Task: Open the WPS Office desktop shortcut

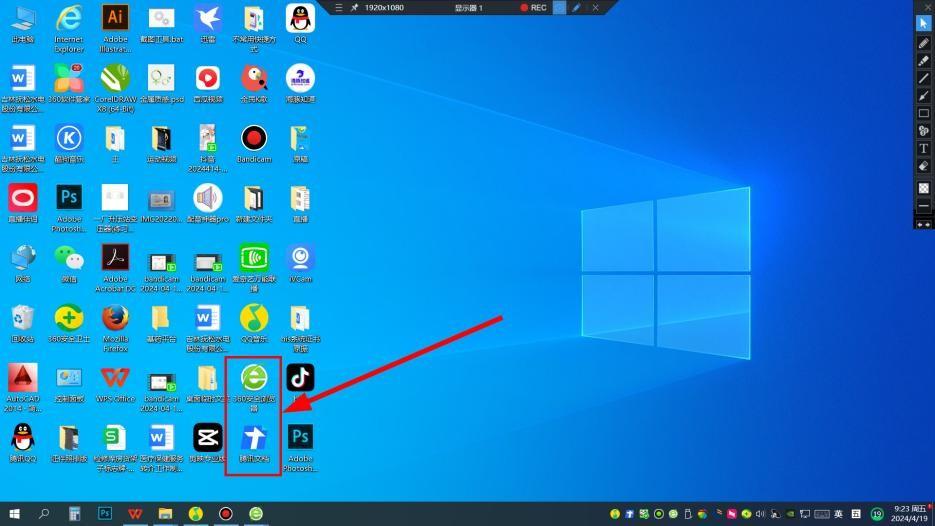Action: [x=115, y=378]
